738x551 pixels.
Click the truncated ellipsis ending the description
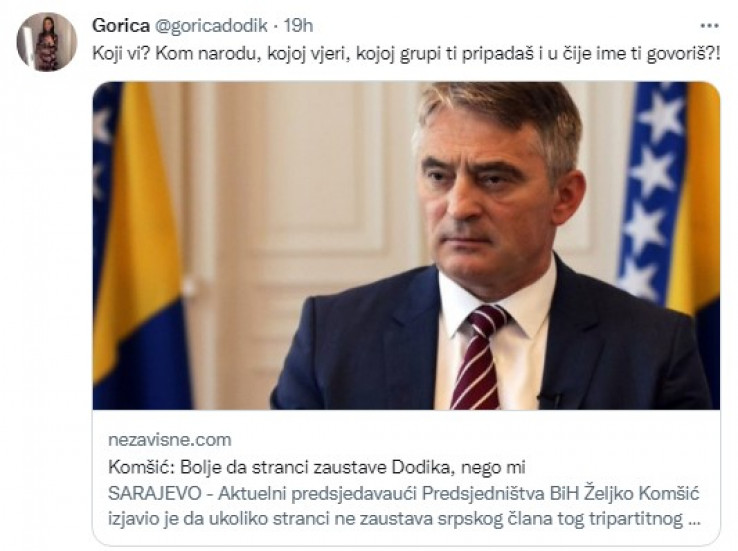(x=694, y=519)
